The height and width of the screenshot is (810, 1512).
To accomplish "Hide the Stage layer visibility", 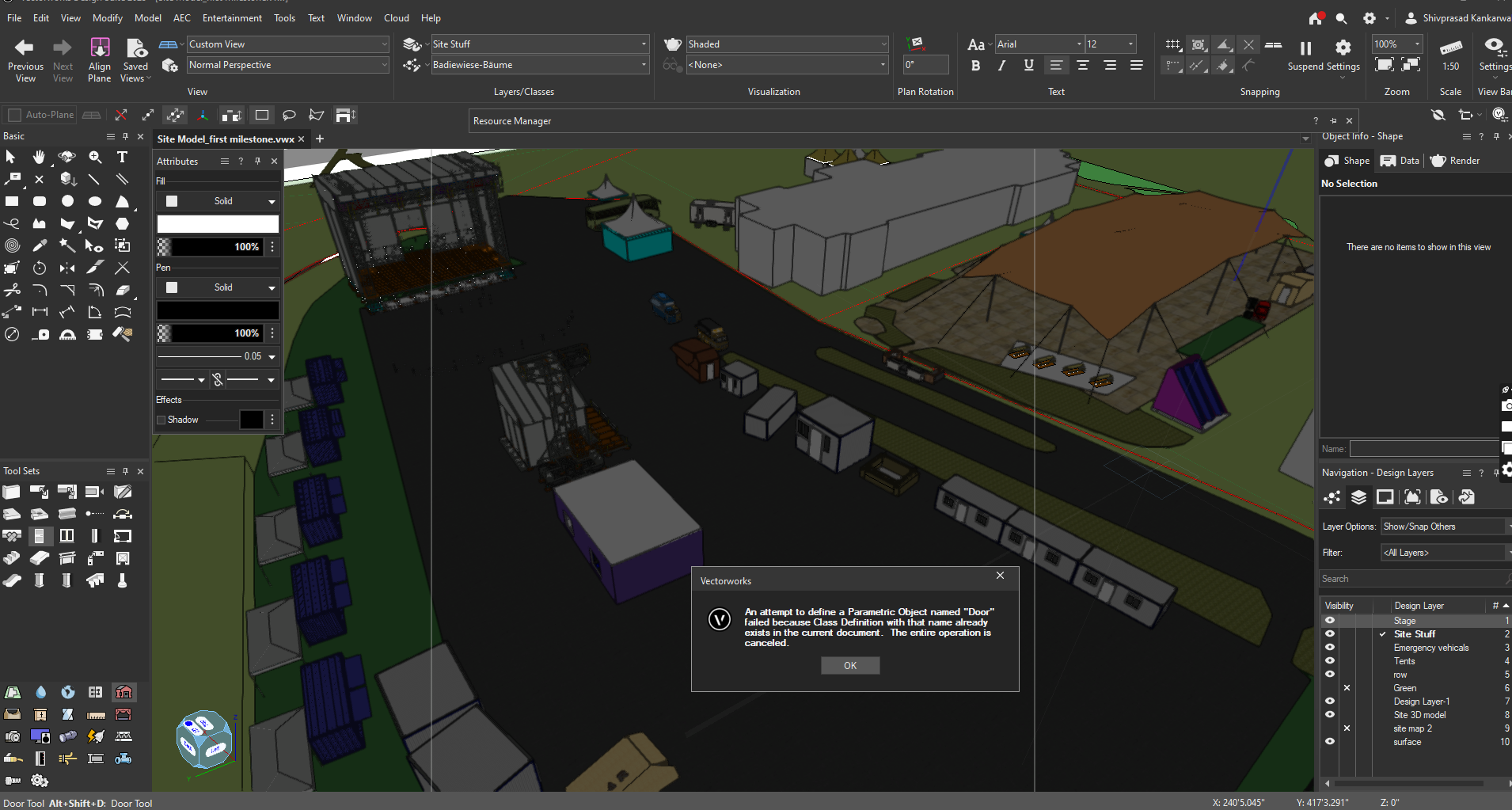I will [1329, 621].
